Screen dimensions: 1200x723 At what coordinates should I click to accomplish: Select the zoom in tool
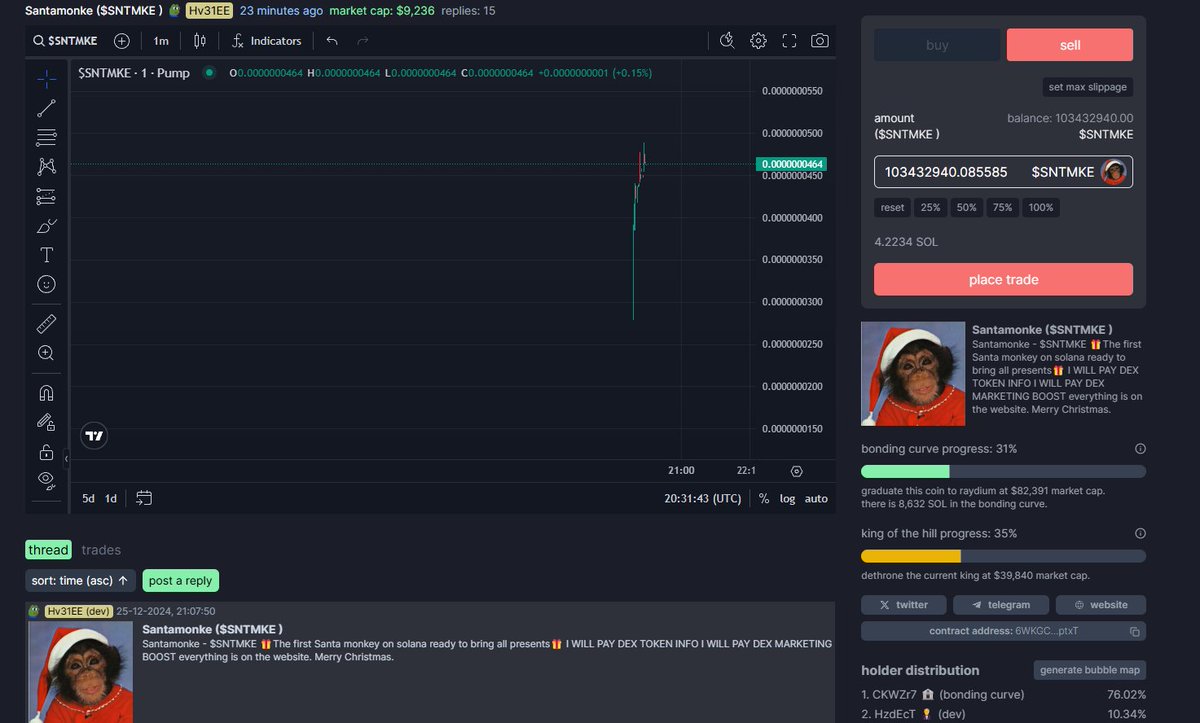(46, 353)
